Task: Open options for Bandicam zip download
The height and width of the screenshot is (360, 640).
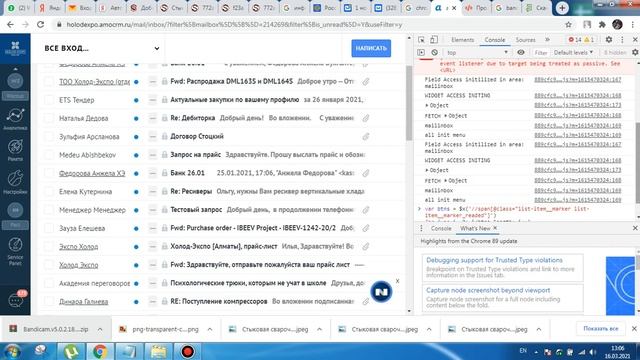Action: [x=100, y=329]
